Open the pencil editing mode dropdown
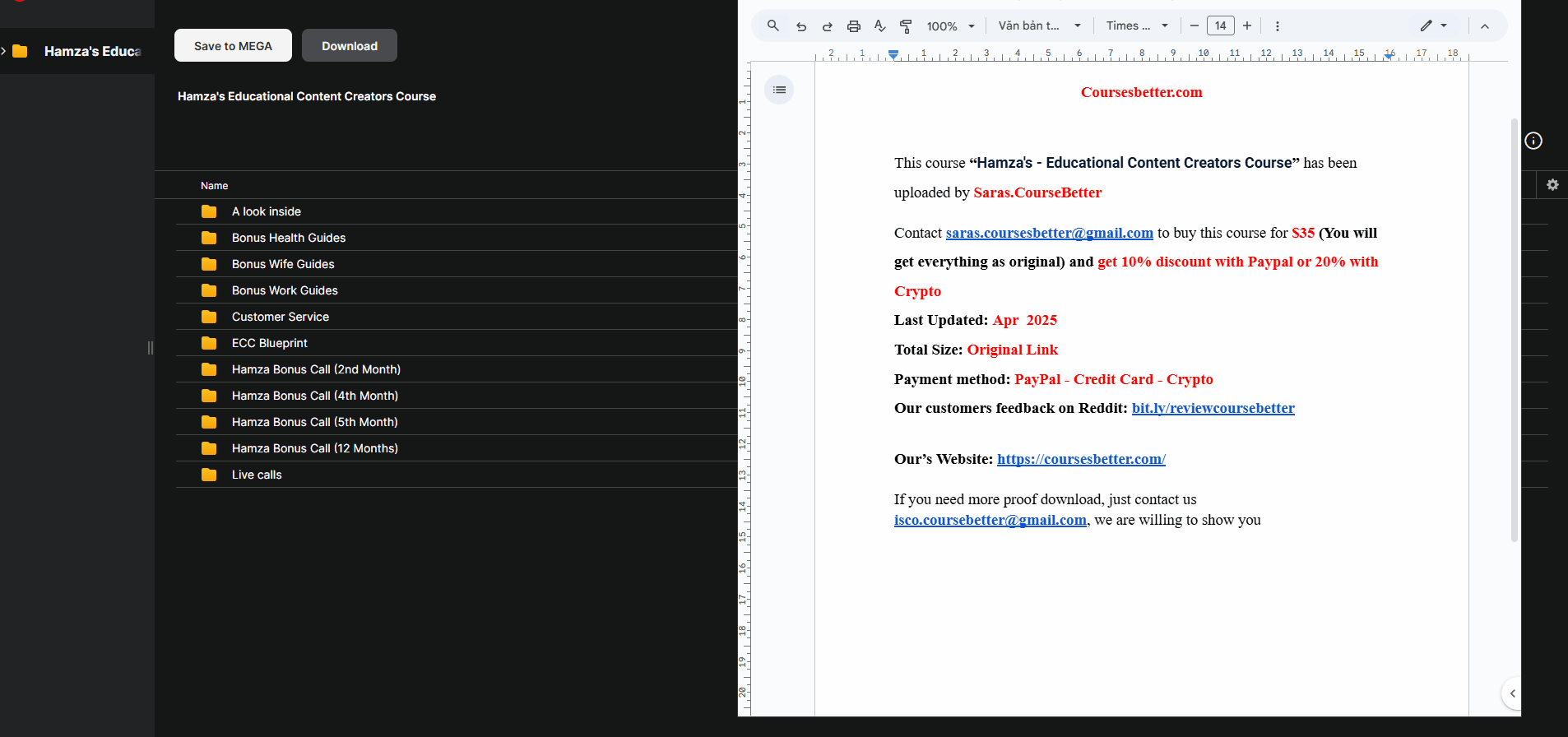 [1434, 26]
